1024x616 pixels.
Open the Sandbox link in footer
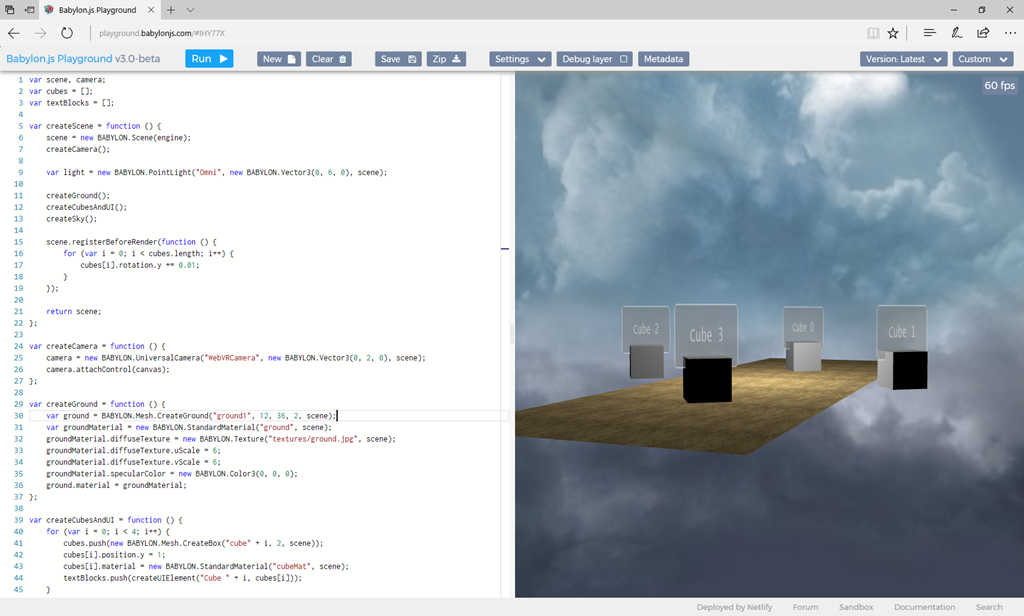(856, 607)
